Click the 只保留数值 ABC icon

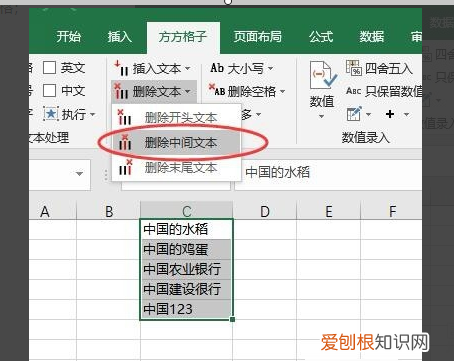click(354, 90)
